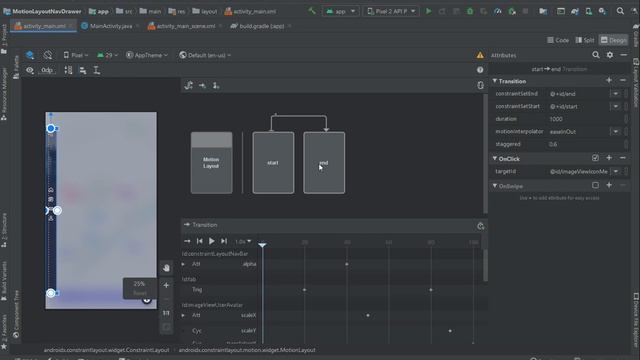Switch to Split view mode
Screen dimensions: 640x360
point(585,40)
